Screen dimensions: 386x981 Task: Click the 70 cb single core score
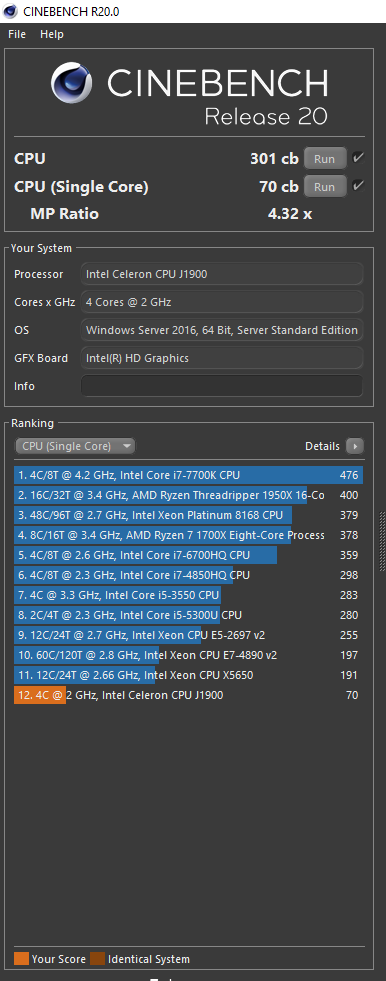278,186
